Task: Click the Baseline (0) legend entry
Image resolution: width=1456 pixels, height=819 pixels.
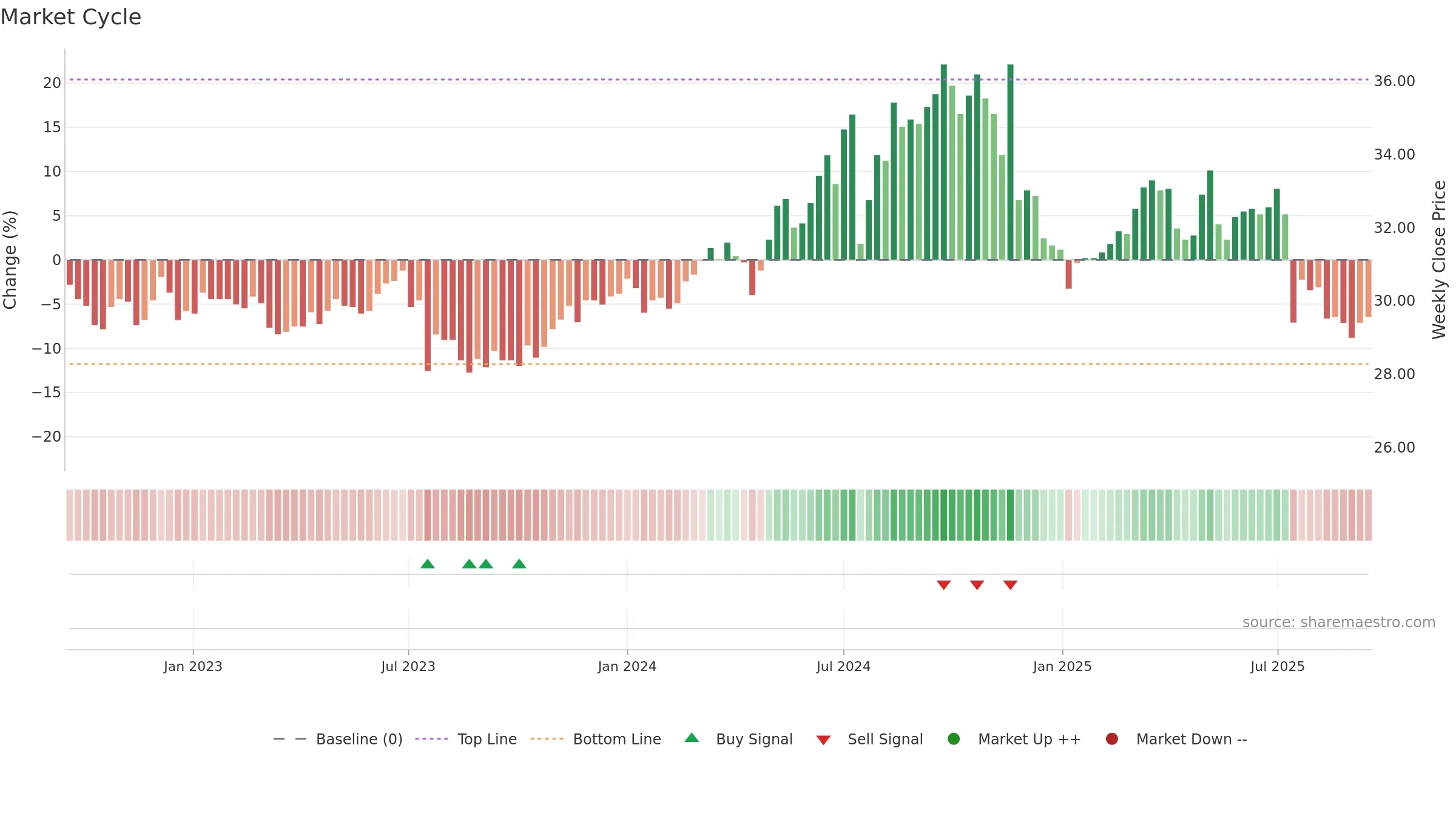Action: tap(338, 739)
